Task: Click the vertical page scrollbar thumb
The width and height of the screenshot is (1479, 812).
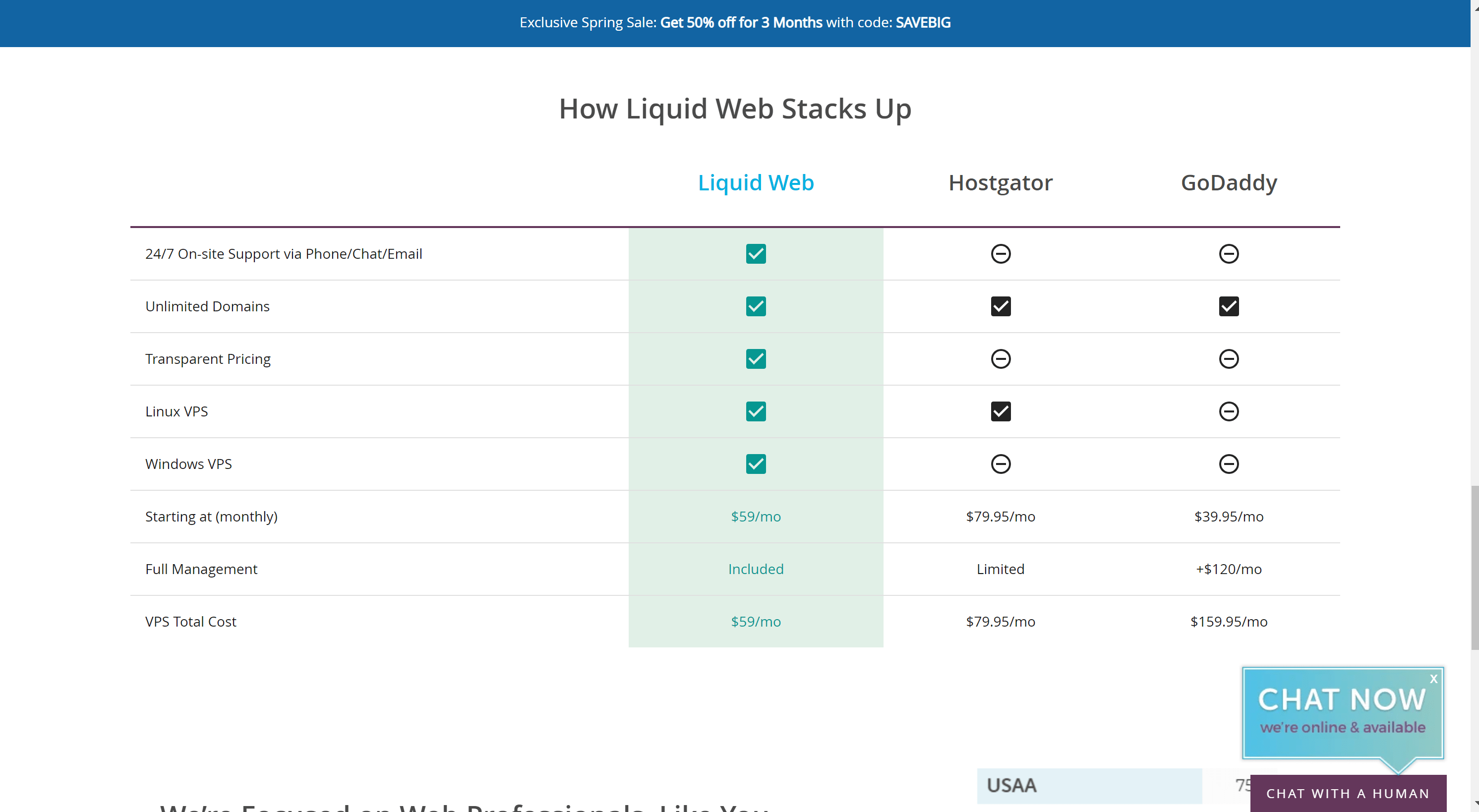Action: pyautogui.click(x=1475, y=568)
